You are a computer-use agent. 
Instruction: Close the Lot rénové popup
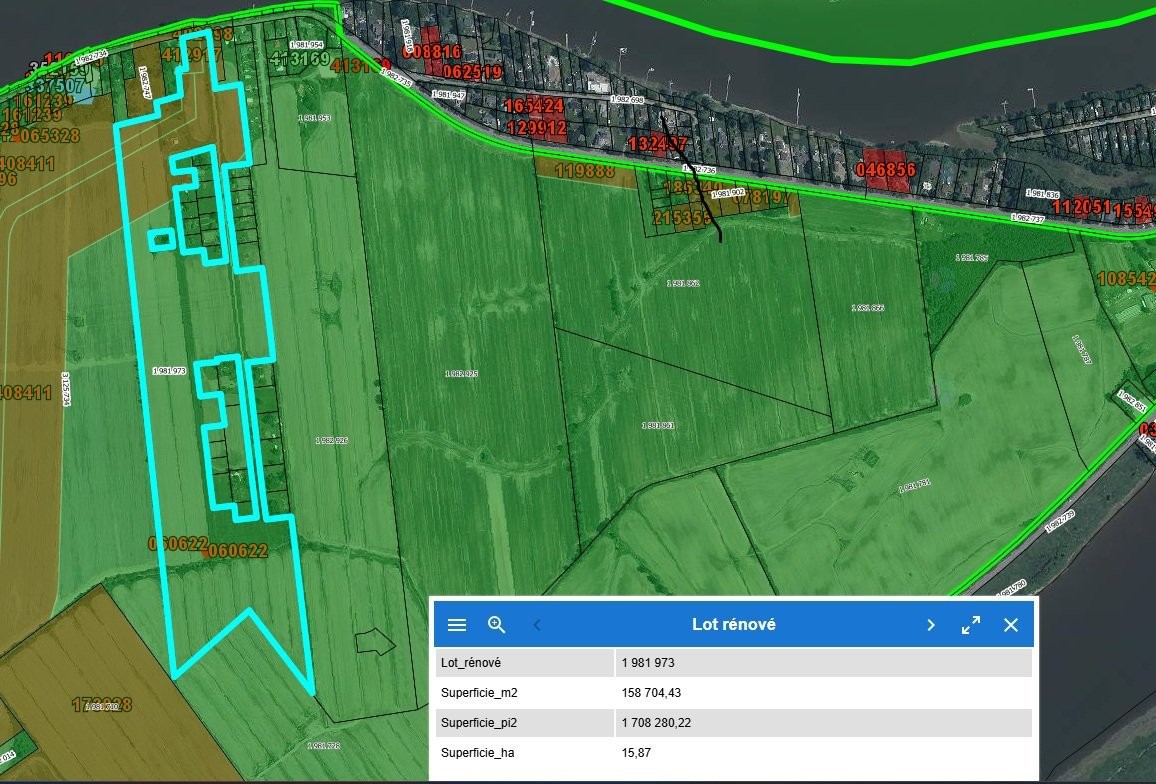click(1010, 625)
